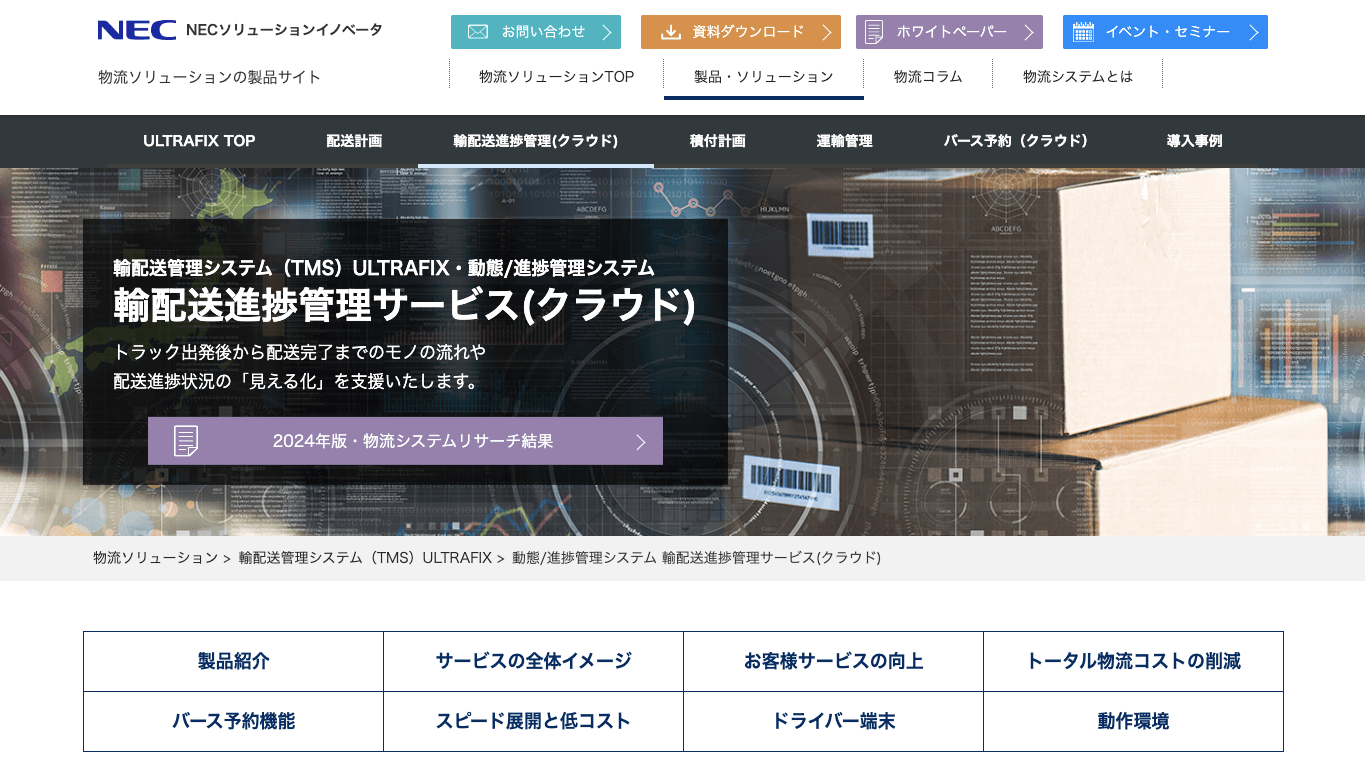This screenshot has width=1365, height=768.
Task: Click the arrow chevron on イベント・セミナー button
Action: point(1253,31)
